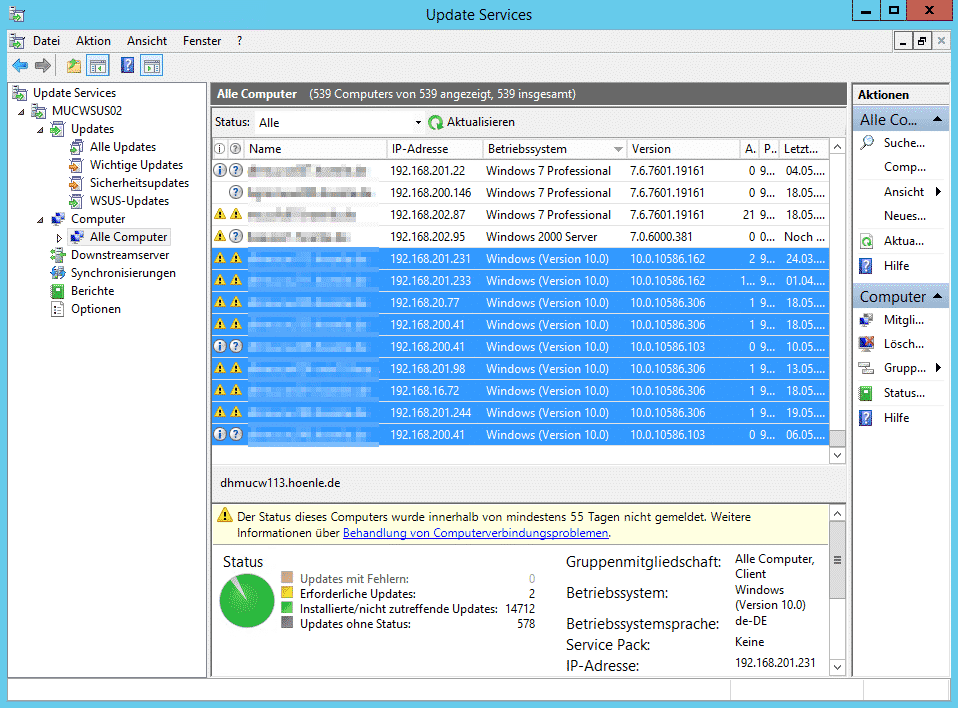
Task: Click the Erforderliche Updates yellow legend swatch
Action: [287, 592]
